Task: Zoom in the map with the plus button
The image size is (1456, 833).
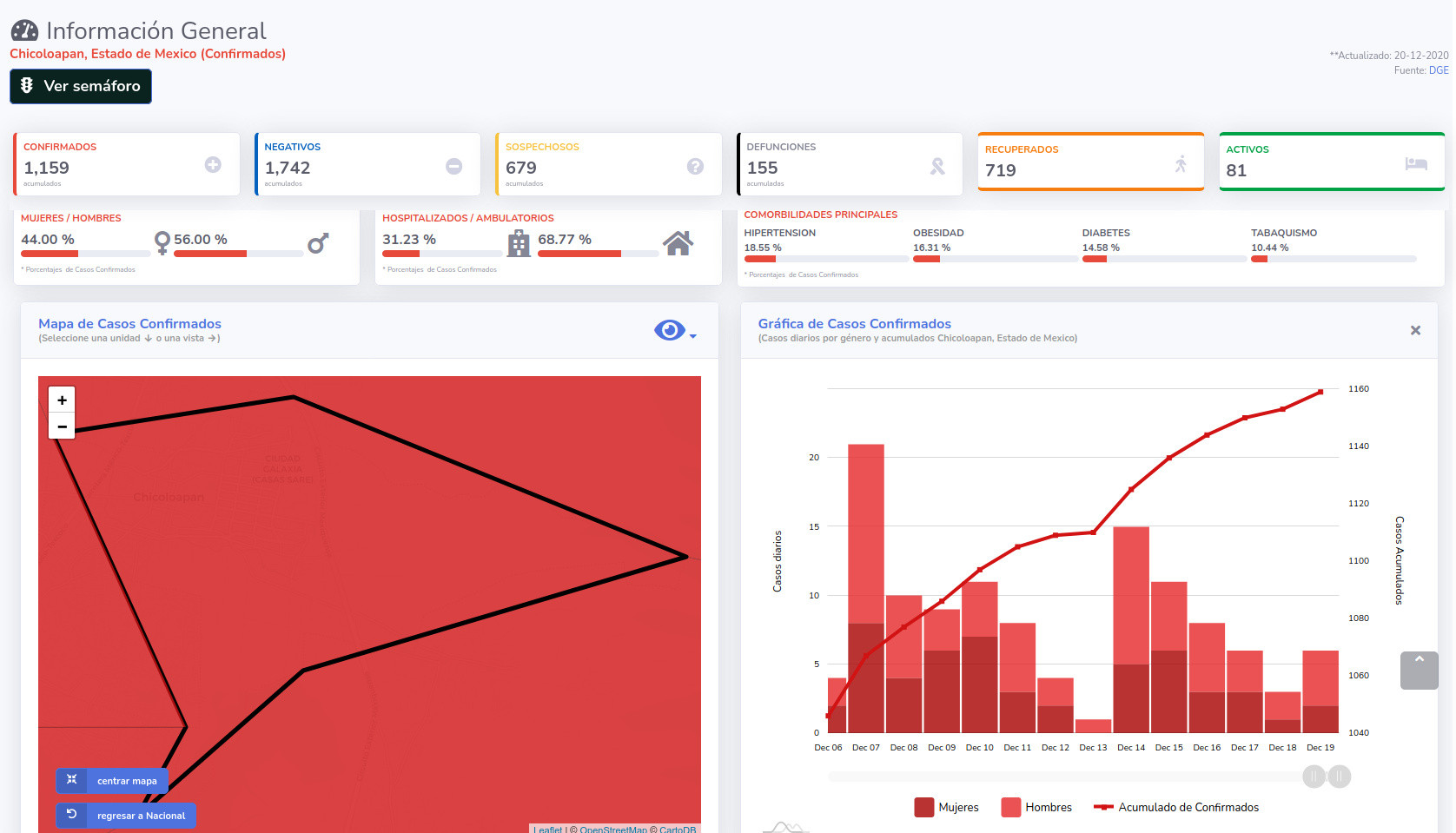Action: (62, 400)
